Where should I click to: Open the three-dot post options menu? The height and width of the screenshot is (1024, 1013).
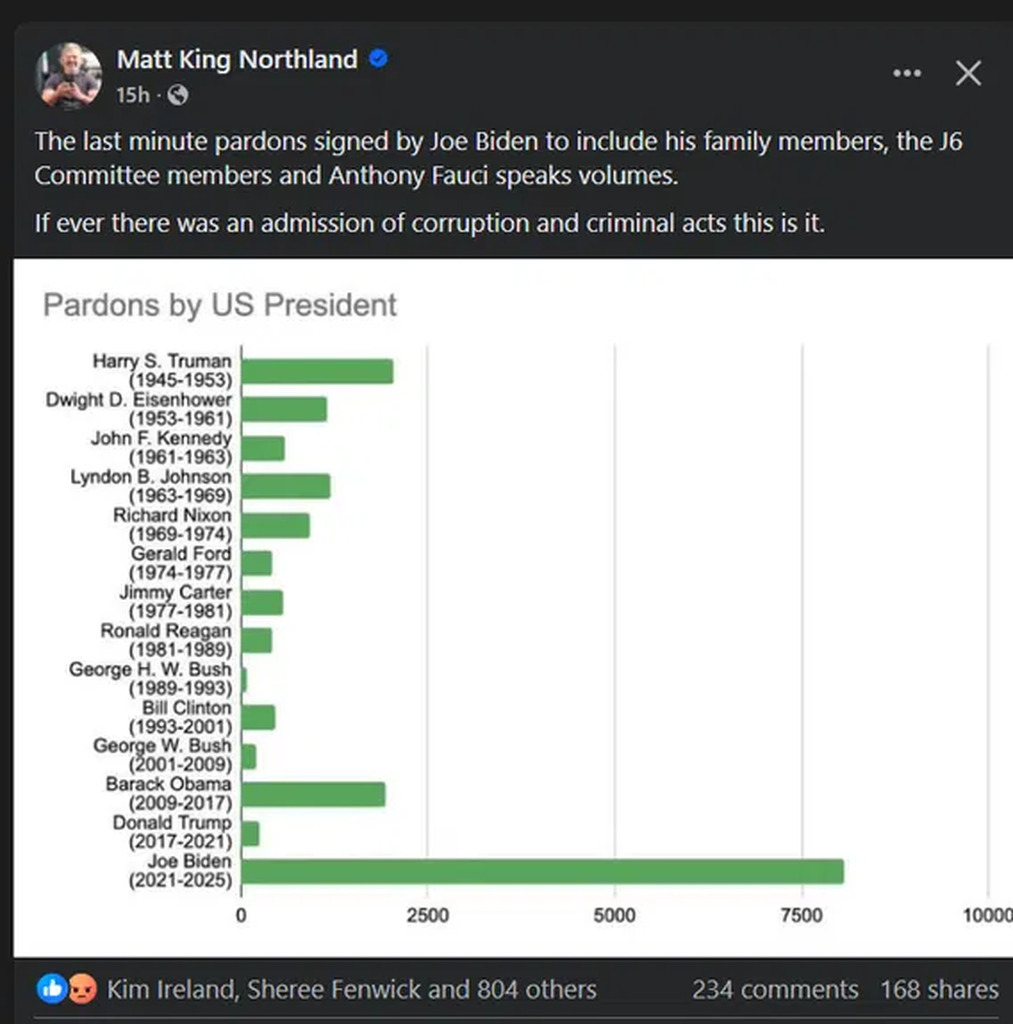[907, 73]
